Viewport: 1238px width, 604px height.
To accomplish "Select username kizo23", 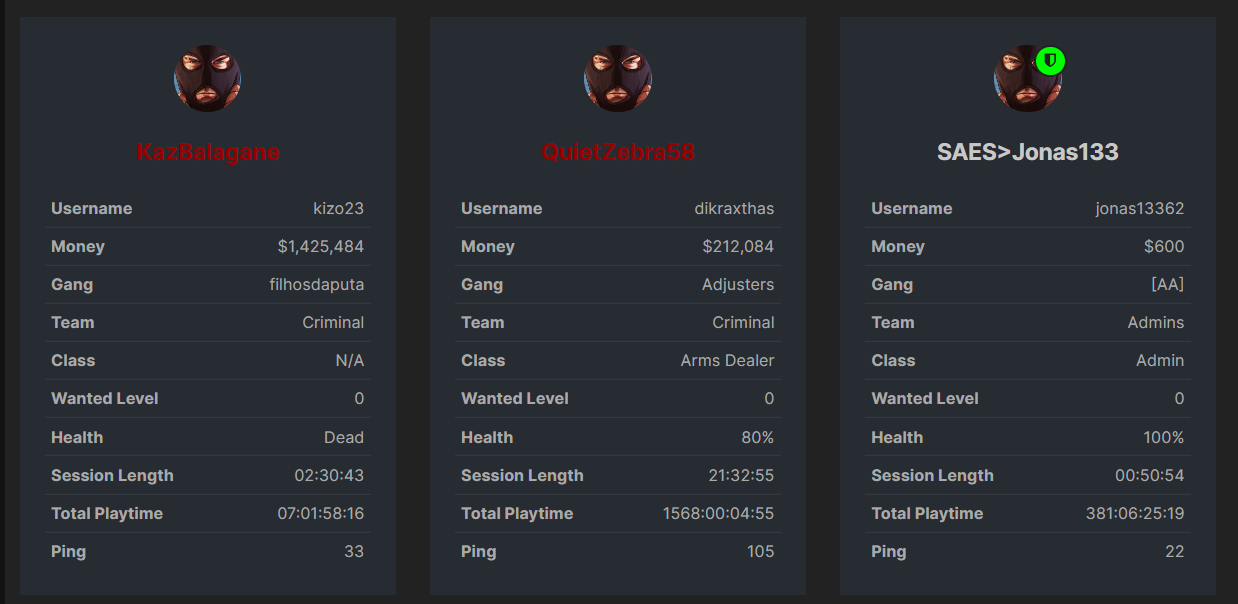I will click(338, 208).
